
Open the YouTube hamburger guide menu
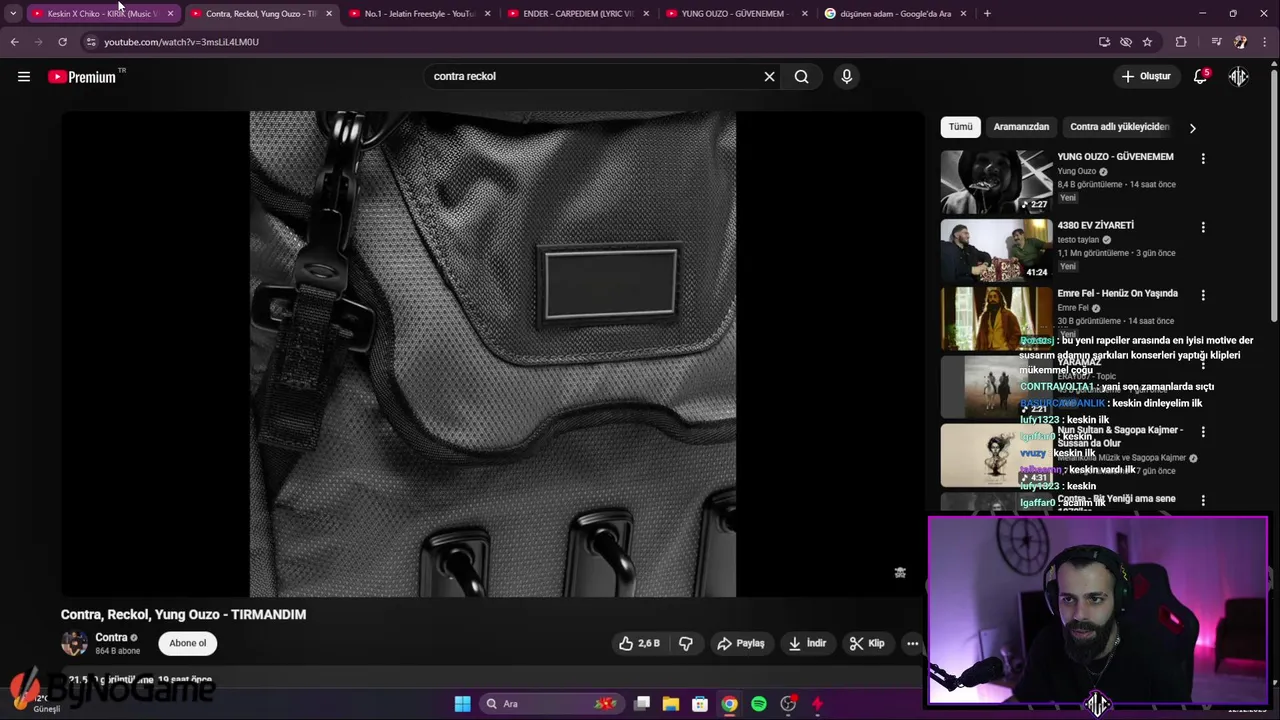coord(24,76)
